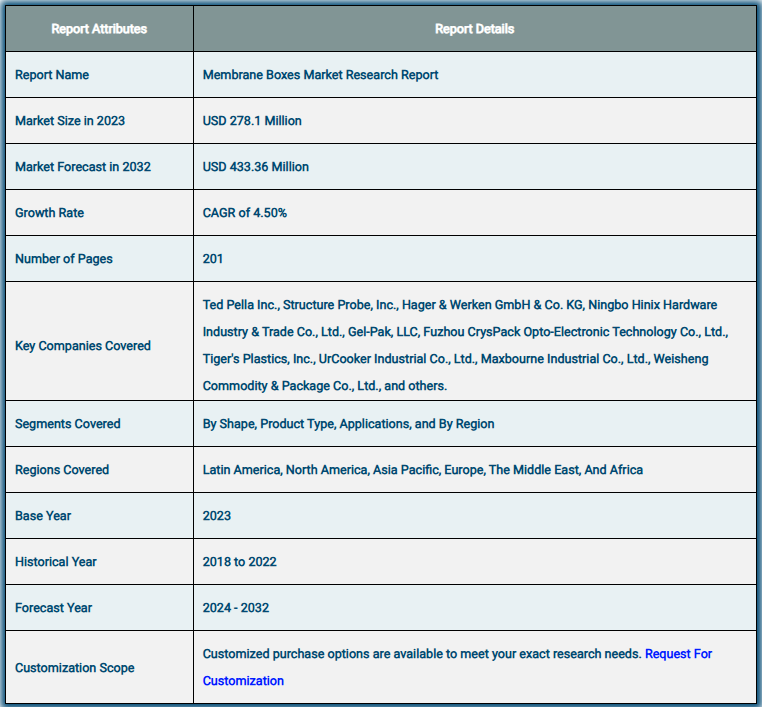The image size is (762, 707).
Task: Select the '2024 - 2032' value
Action: coord(236,608)
